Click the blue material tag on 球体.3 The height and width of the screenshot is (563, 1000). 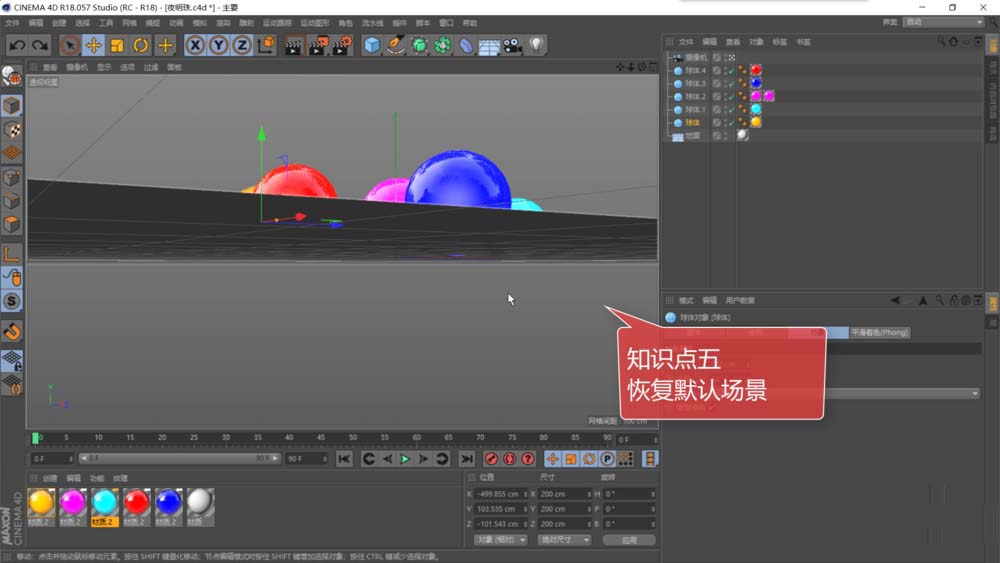(x=756, y=83)
